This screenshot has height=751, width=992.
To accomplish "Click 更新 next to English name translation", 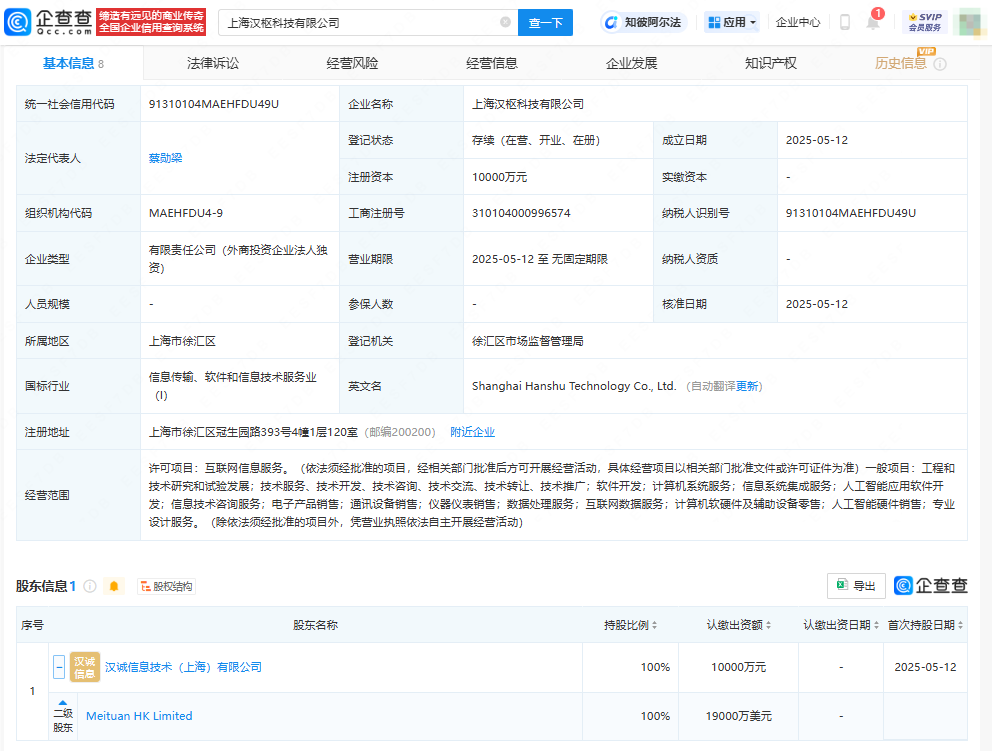I will (747, 386).
